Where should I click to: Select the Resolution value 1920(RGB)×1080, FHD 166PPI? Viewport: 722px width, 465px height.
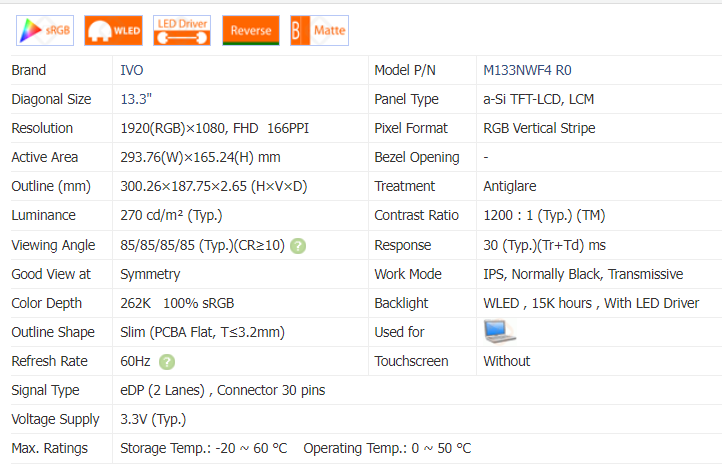[x=215, y=128]
